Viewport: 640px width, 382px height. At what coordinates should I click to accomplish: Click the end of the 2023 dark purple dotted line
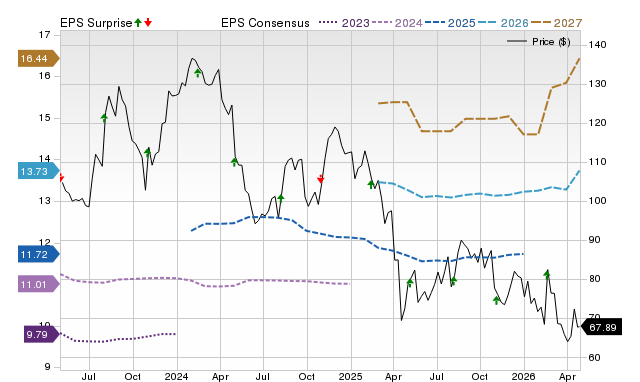176,334
